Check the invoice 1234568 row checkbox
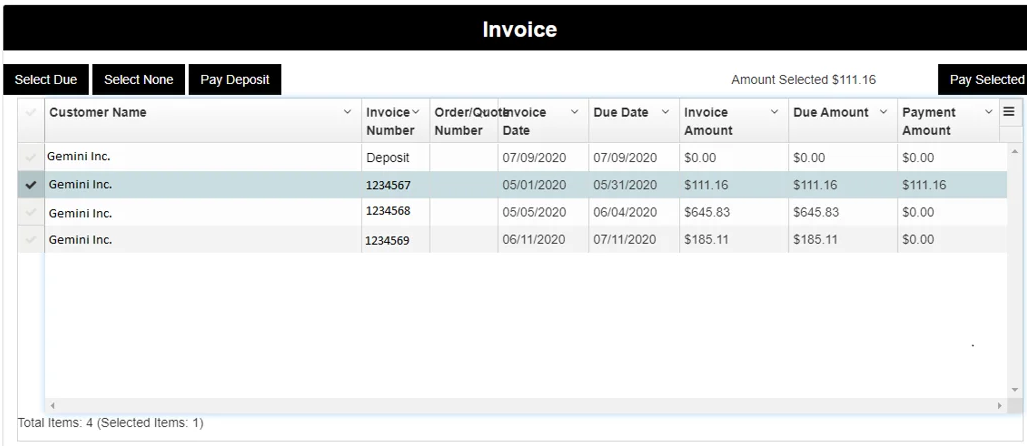 [x=30, y=212]
